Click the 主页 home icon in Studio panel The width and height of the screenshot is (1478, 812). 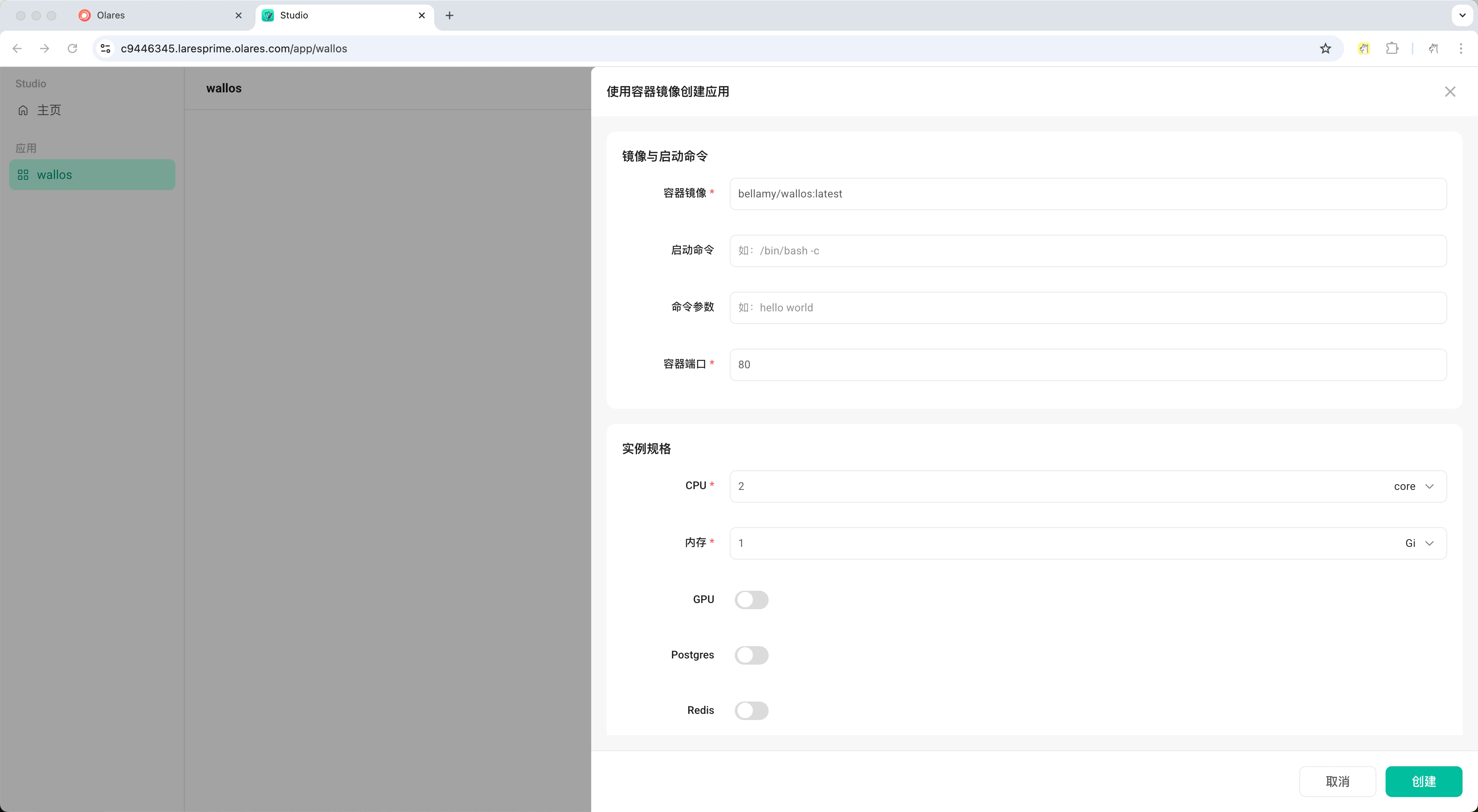(x=23, y=110)
